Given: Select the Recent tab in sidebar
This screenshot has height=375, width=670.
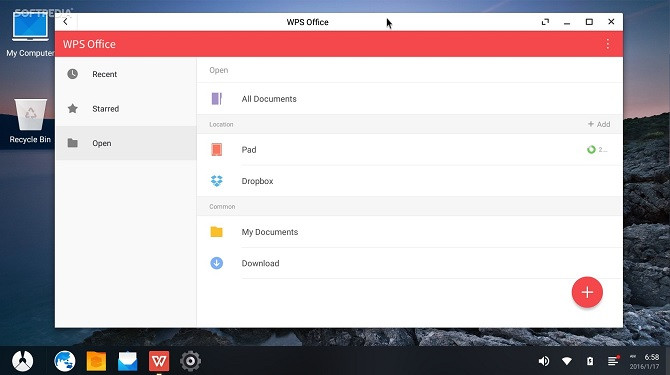Looking at the screenshot, I should click(126, 74).
